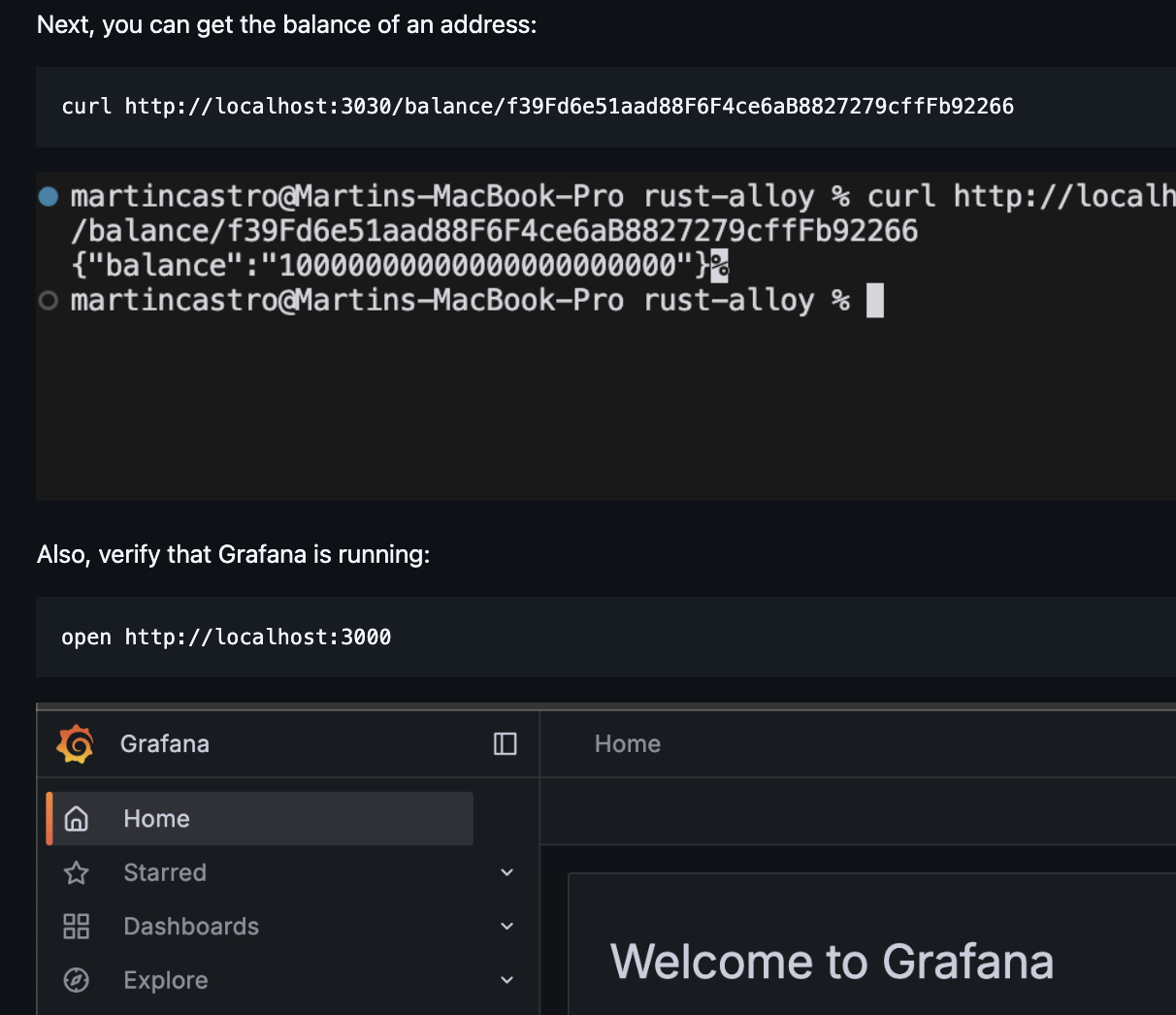The height and width of the screenshot is (1015, 1176).
Task: Click the star icon beside Starred
Action: point(77,873)
